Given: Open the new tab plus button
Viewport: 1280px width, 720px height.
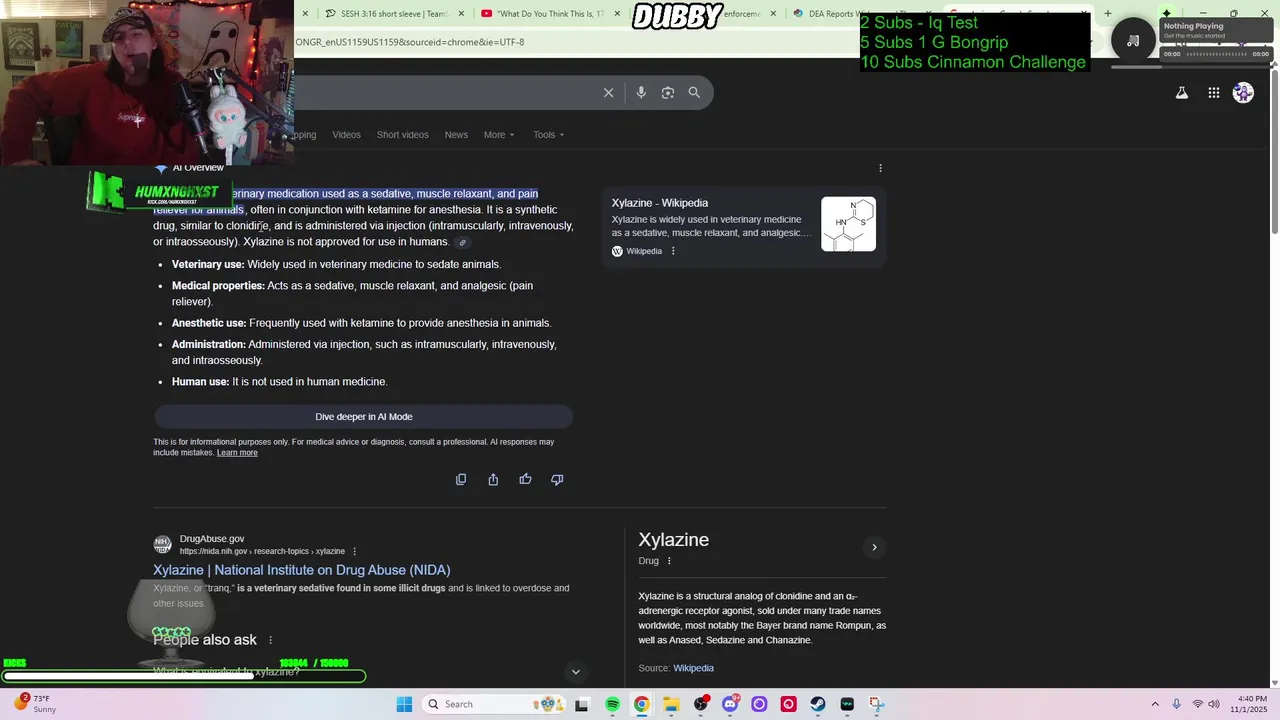Looking at the screenshot, I should click(x=1107, y=14).
